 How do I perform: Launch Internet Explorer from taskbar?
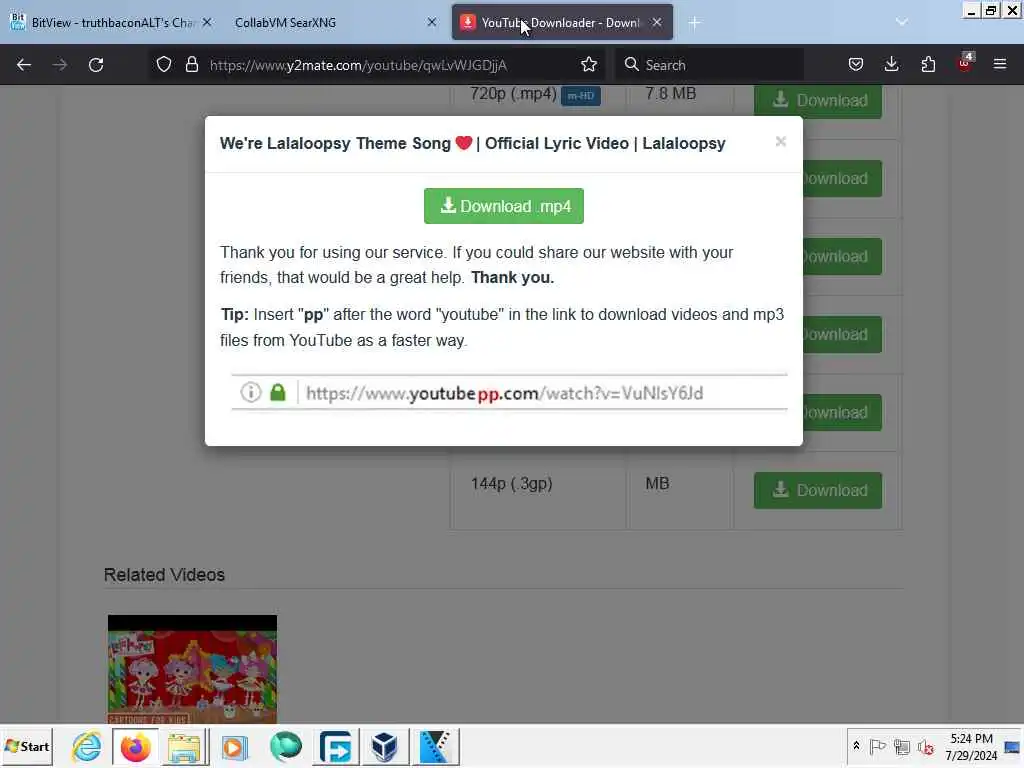point(86,746)
